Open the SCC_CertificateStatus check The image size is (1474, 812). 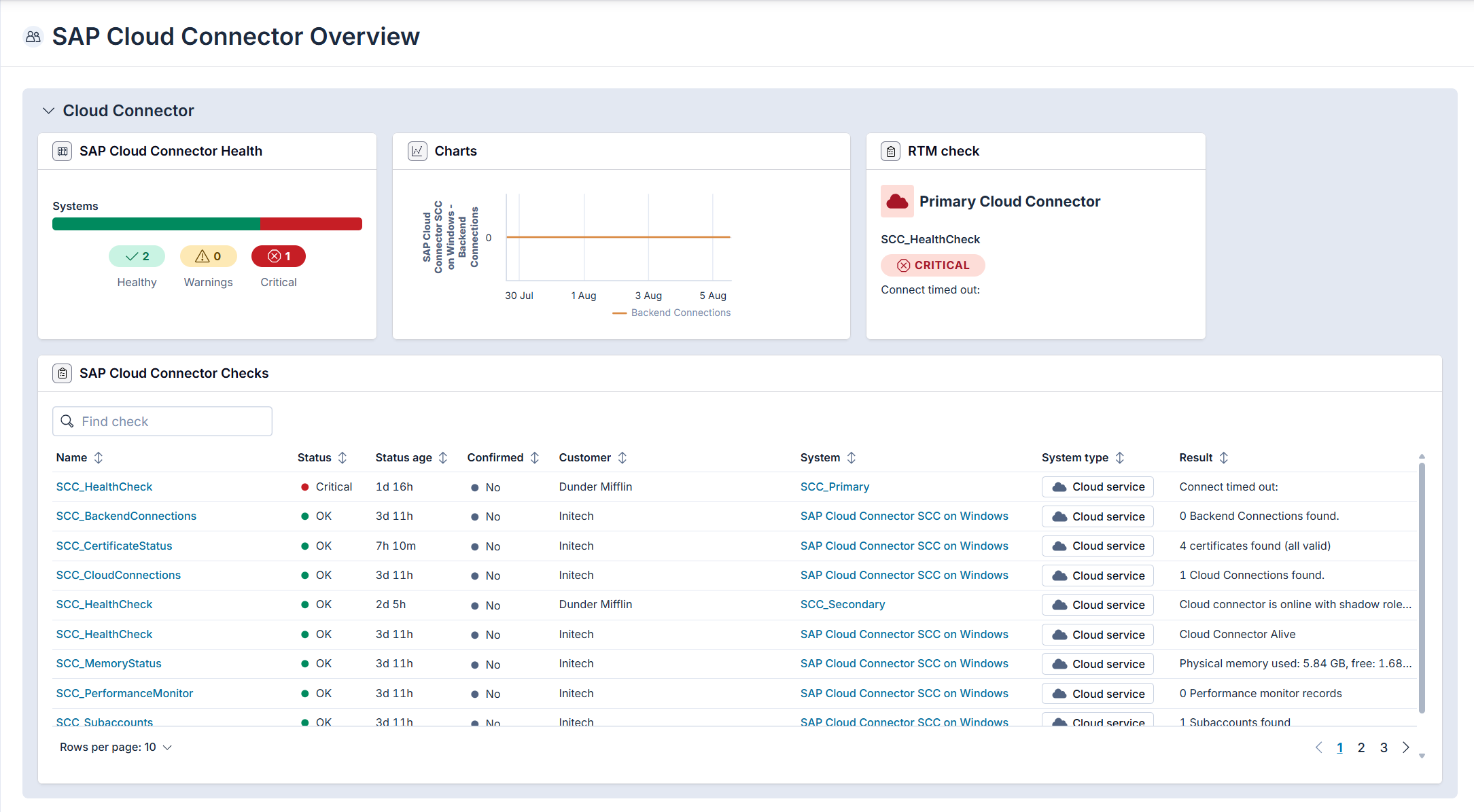[114, 546]
